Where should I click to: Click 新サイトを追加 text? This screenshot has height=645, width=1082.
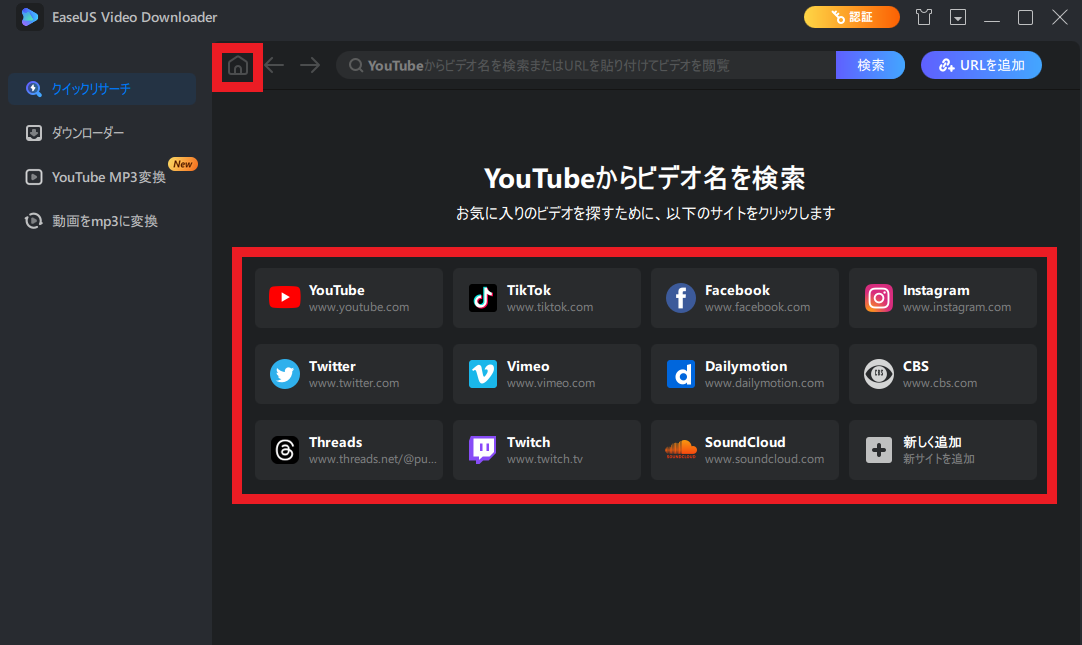tap(938, 459)
